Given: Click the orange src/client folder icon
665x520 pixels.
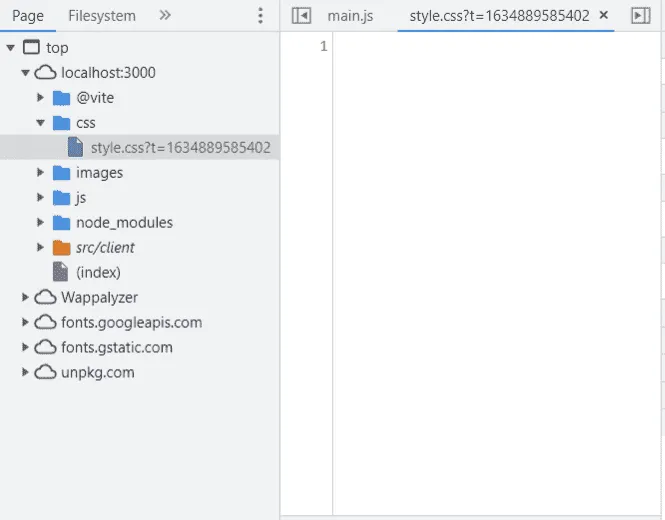Looking at the screenshot, I should point(61,248).
